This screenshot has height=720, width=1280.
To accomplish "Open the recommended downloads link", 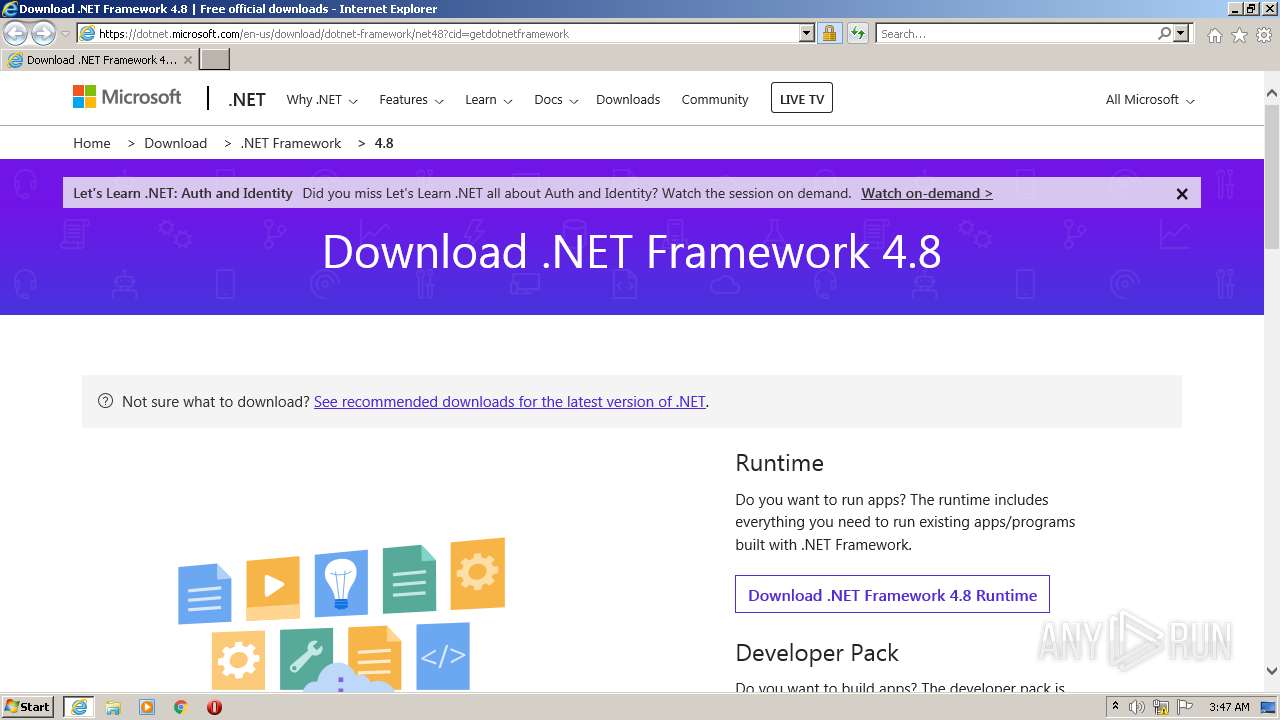I will 510,402.
